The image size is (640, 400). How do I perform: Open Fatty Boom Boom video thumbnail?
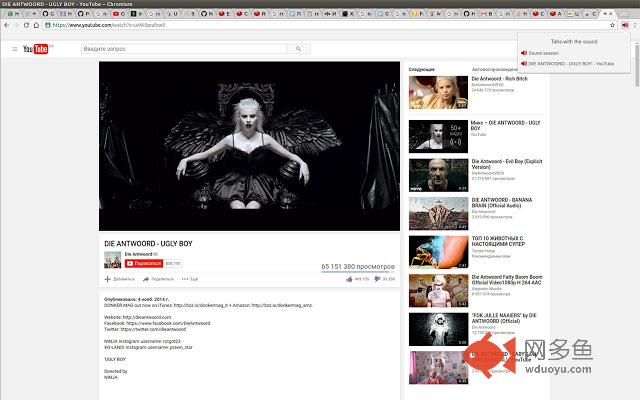coord(438,291)
